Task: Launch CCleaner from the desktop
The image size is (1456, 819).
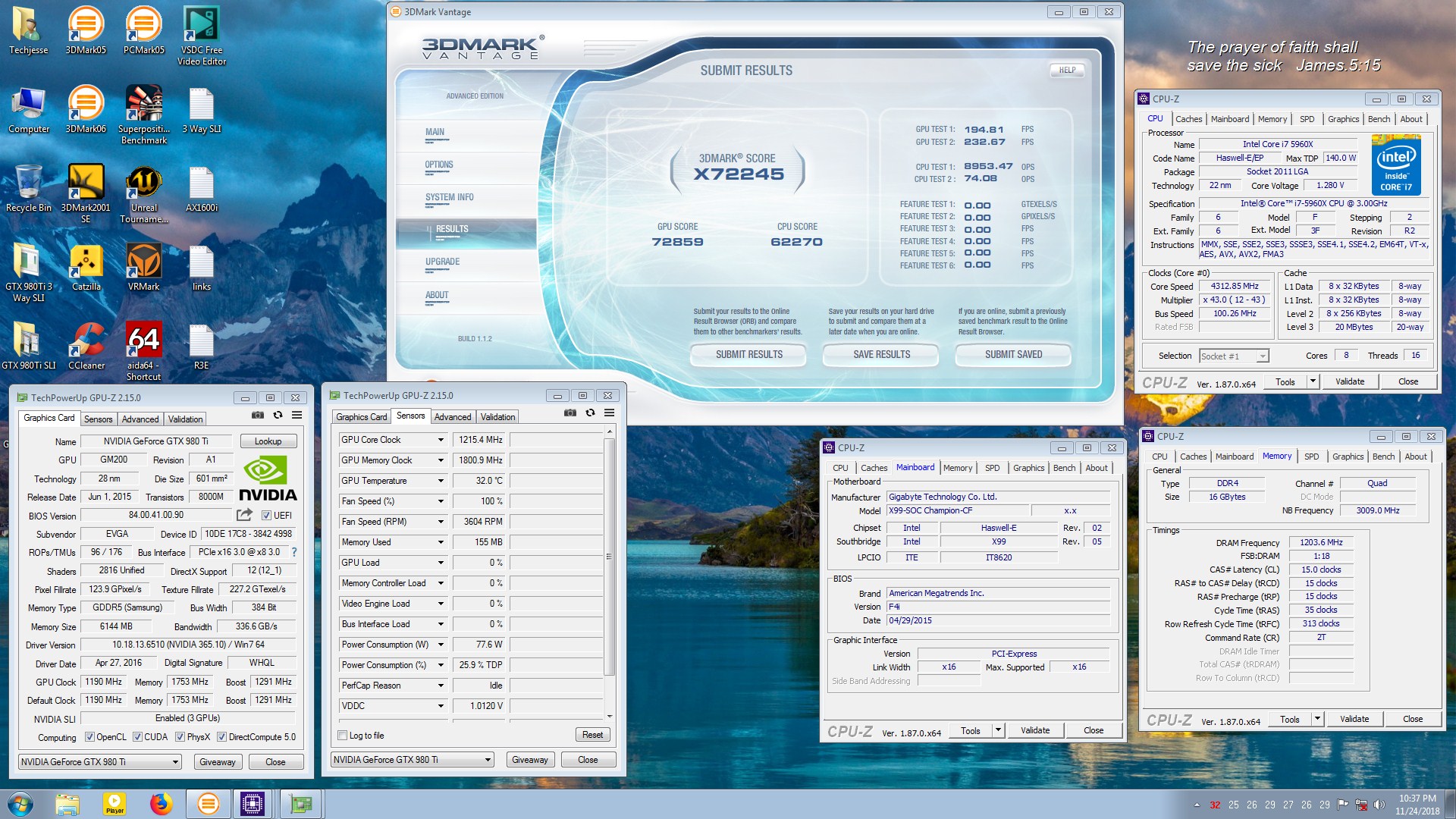Action: (x=86, y=346)
